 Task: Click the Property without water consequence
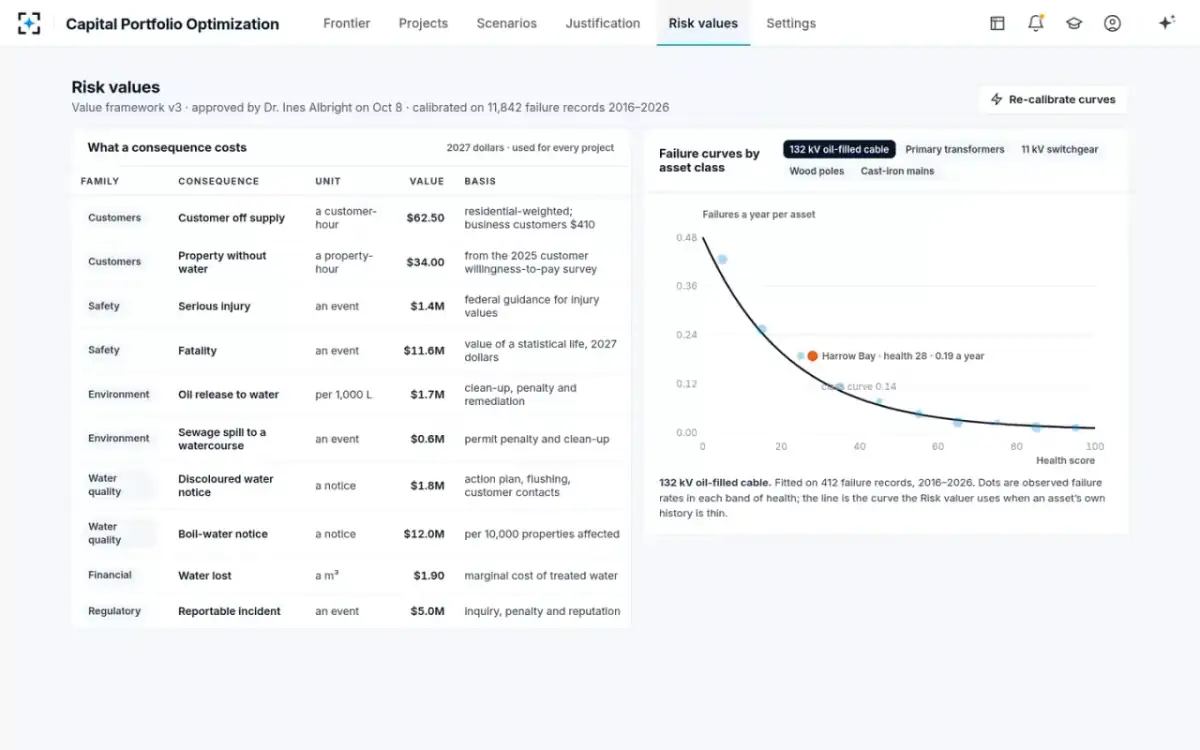pyautogui.click(x=222, y=262)
